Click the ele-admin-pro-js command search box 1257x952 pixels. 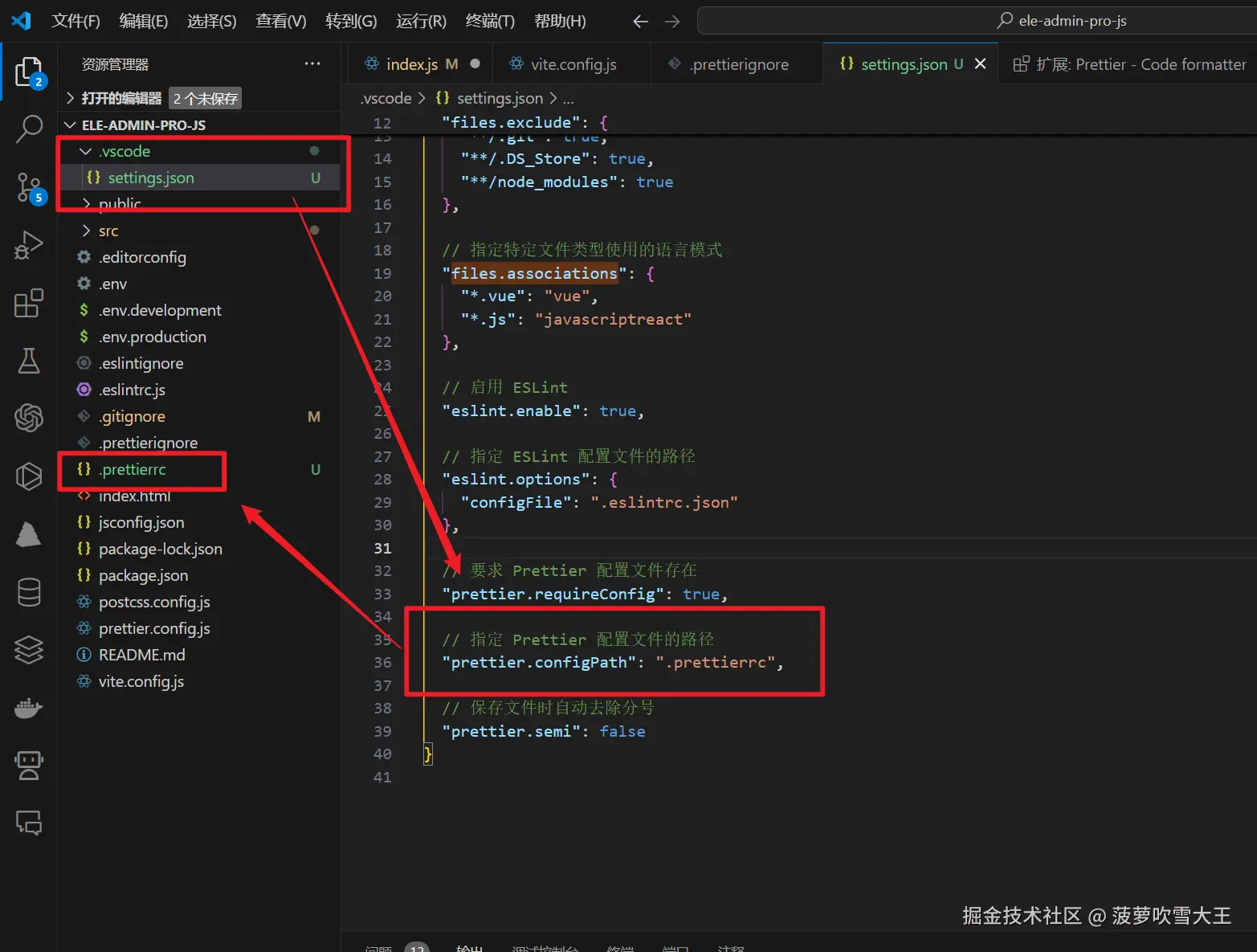click(x=1060, y=21)
